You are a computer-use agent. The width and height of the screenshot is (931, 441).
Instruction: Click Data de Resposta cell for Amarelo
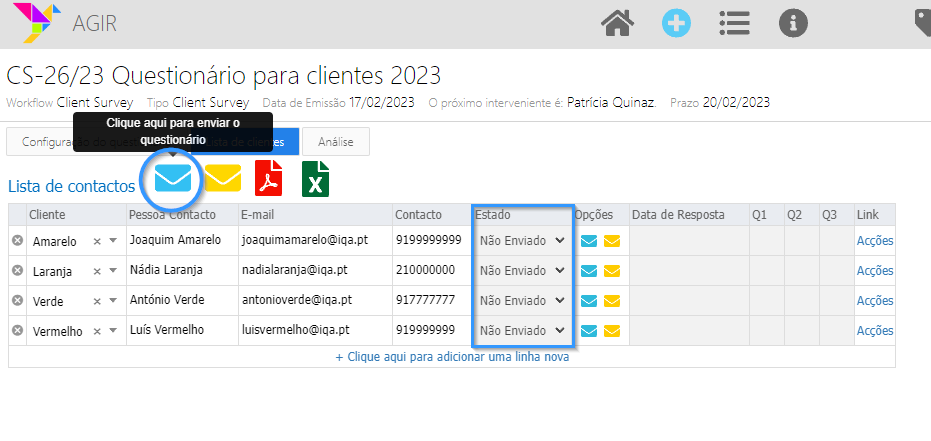coord(689,240)
